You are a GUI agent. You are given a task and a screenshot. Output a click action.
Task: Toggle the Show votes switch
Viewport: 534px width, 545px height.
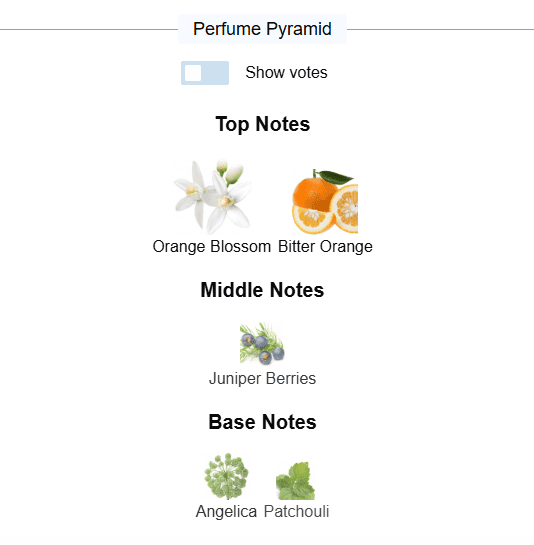point(205,73)
